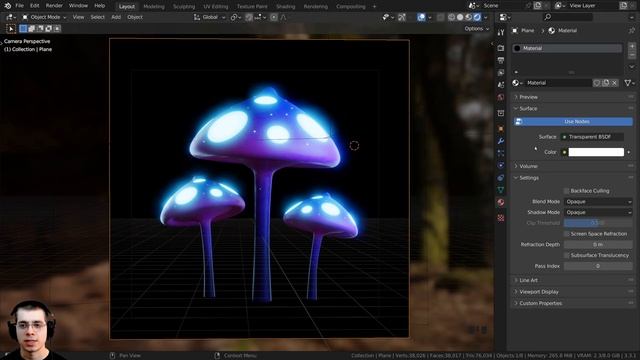Open the File menu
Viewport: 640px width, 360px height.
(19, 6)
